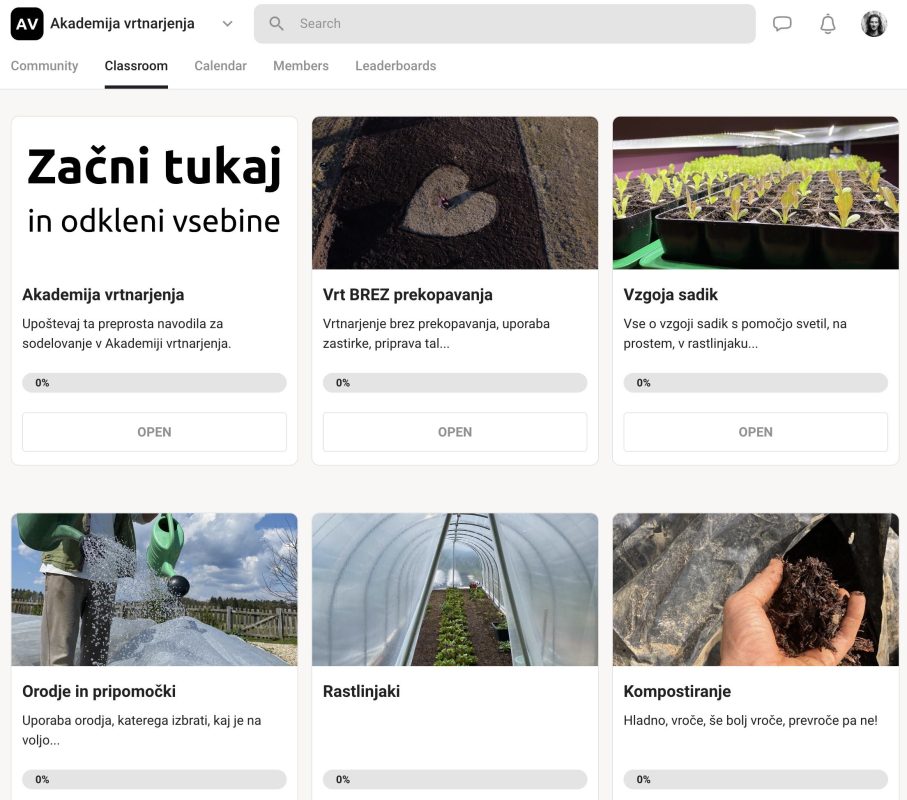
Task: Click the Akademija vrtnarjenja course card title
Action: [103, 295]
